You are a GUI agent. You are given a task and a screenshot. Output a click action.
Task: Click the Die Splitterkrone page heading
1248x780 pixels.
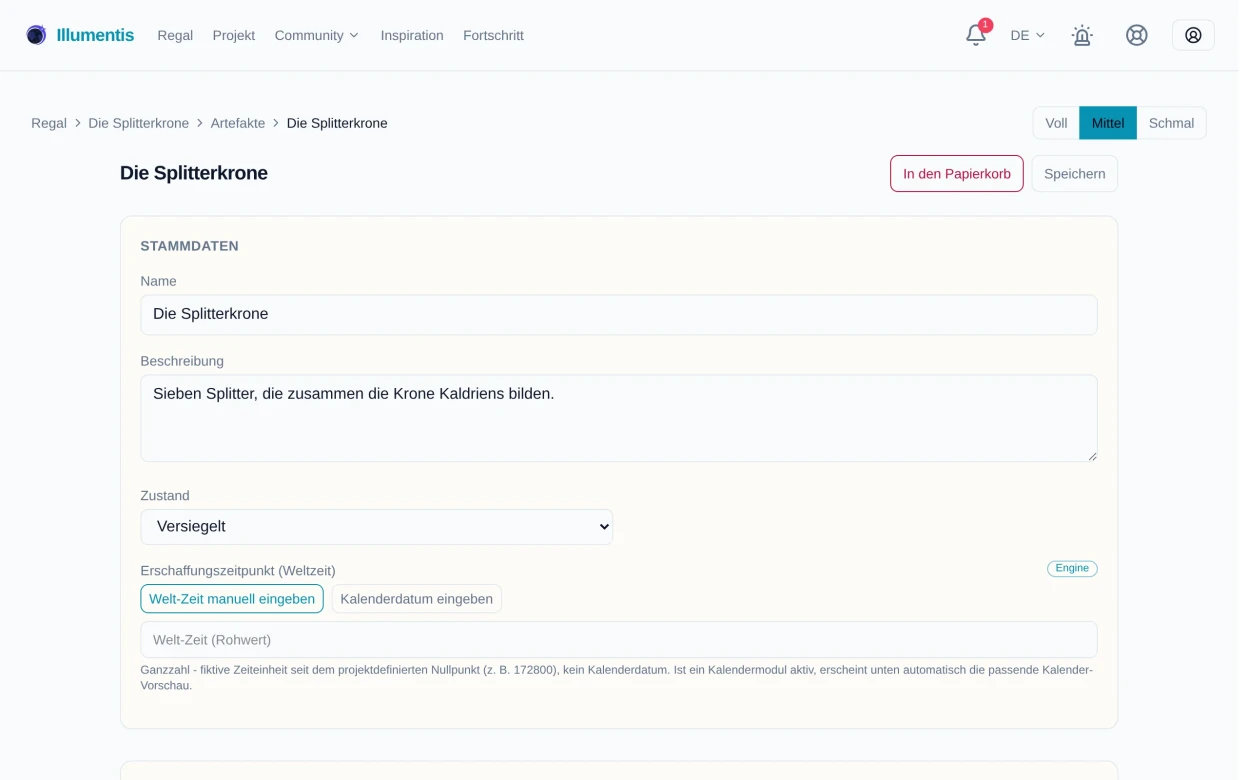point(194,173)
